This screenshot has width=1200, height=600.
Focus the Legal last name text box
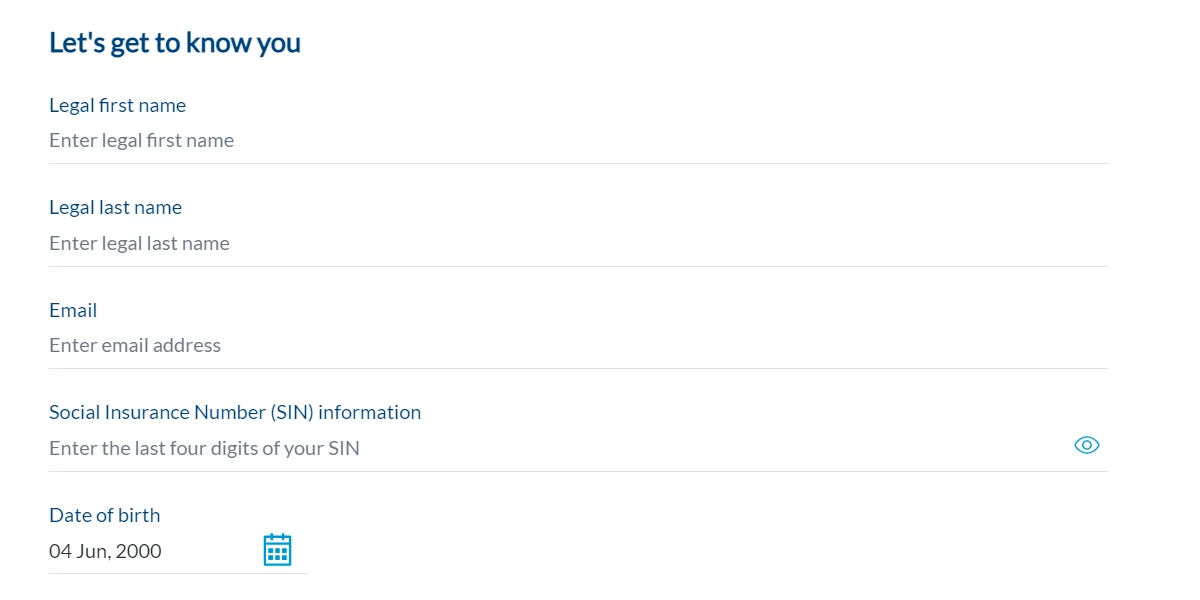click(578, 244)
